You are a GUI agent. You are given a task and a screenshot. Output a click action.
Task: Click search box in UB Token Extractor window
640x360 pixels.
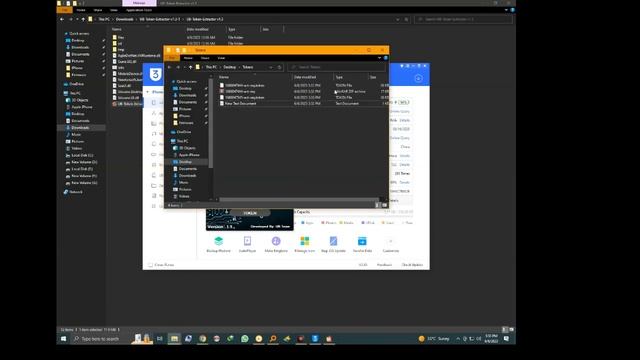463,19
